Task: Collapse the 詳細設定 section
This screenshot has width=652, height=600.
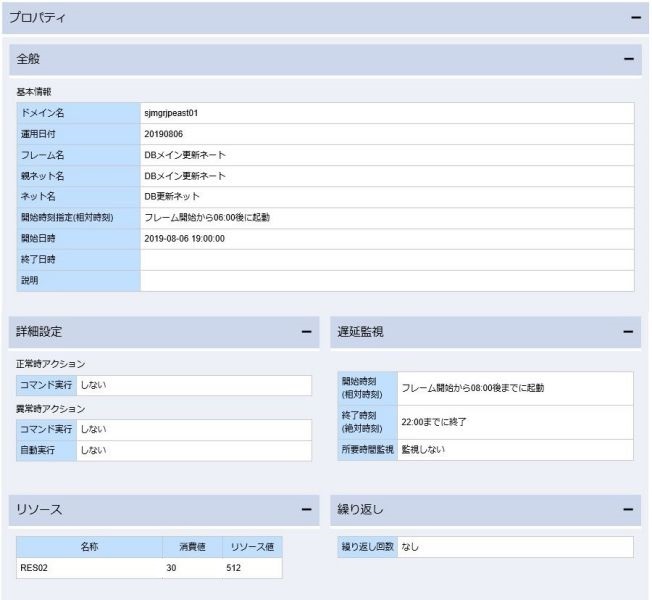Action: (x=306, y=332)
